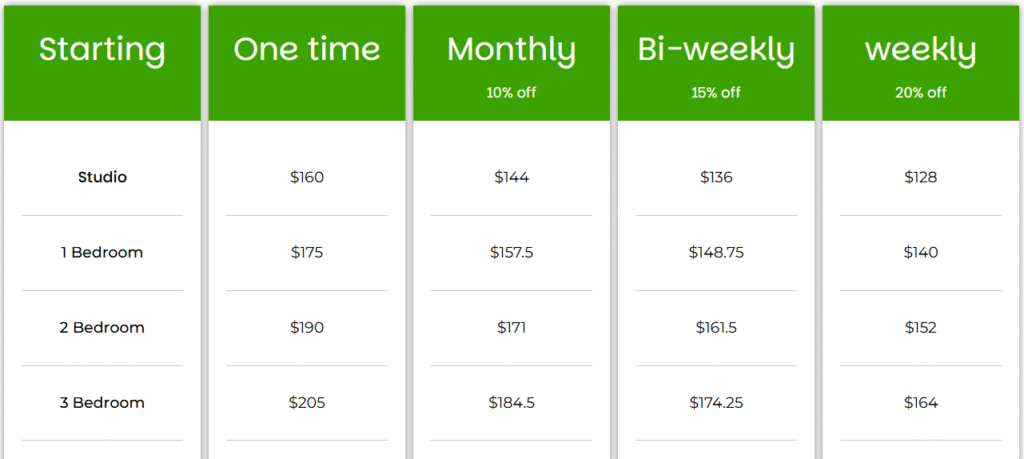Select the 2 Bedroom row label
This screenshot has height=459, width=1024.
click(x=102, y=327)
